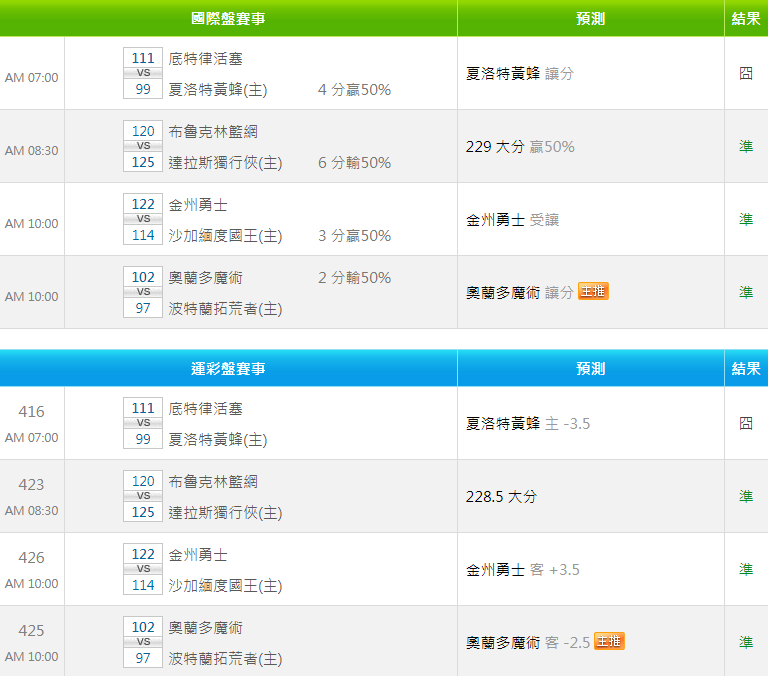Viewport: 768px width, 676px height.
Task: Open 沙加緬度國王(主) team in the 國際盤 table
Action: point(225,236)
